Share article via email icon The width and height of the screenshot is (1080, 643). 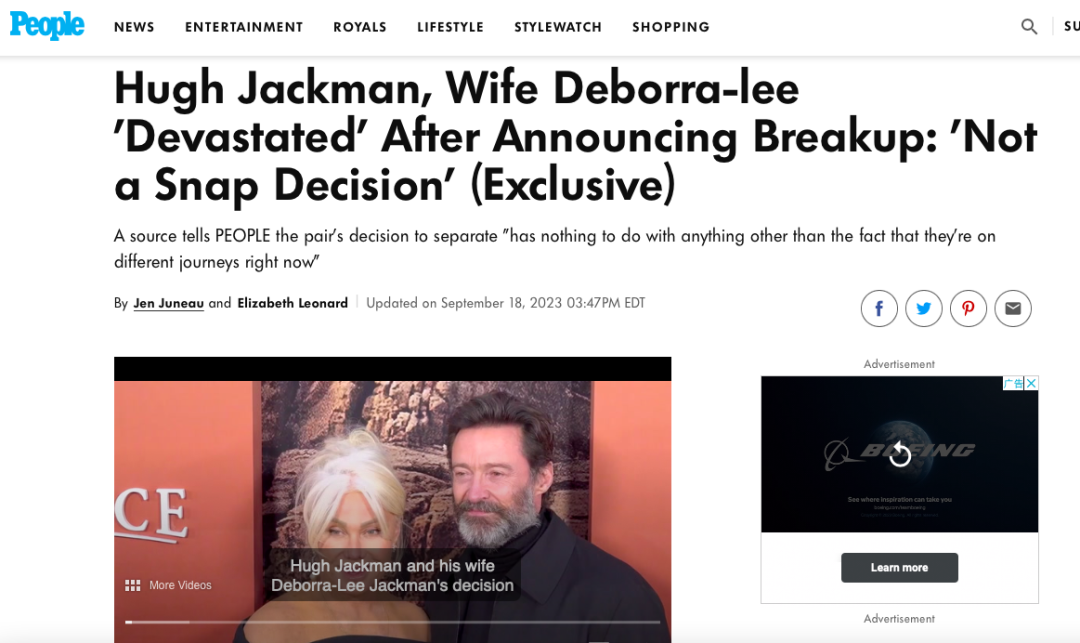1013,308
